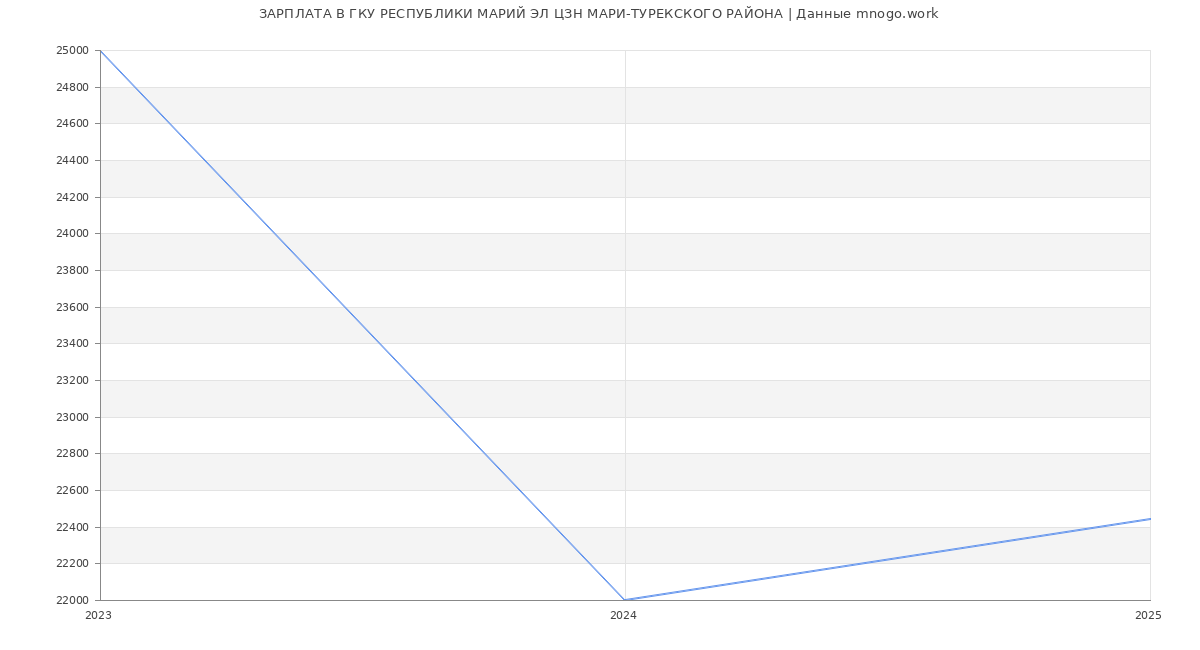Select the 25000 y-axis label
1200x650 pixels.
click(x=72, y=51)
